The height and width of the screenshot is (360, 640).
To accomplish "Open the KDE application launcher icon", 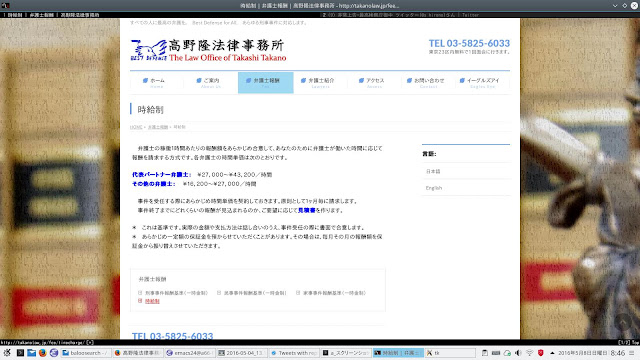I will point(7,353).
